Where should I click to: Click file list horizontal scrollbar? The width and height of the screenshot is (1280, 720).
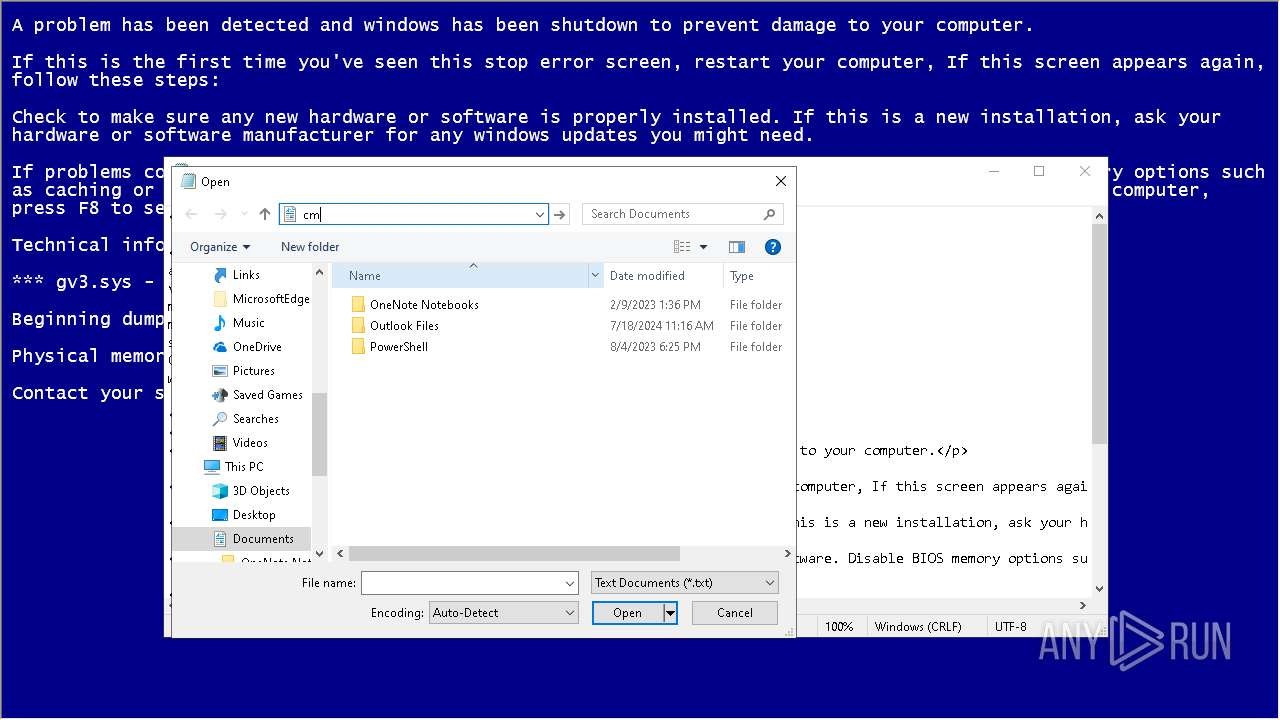pyautogui.click(x=514, y=553)
